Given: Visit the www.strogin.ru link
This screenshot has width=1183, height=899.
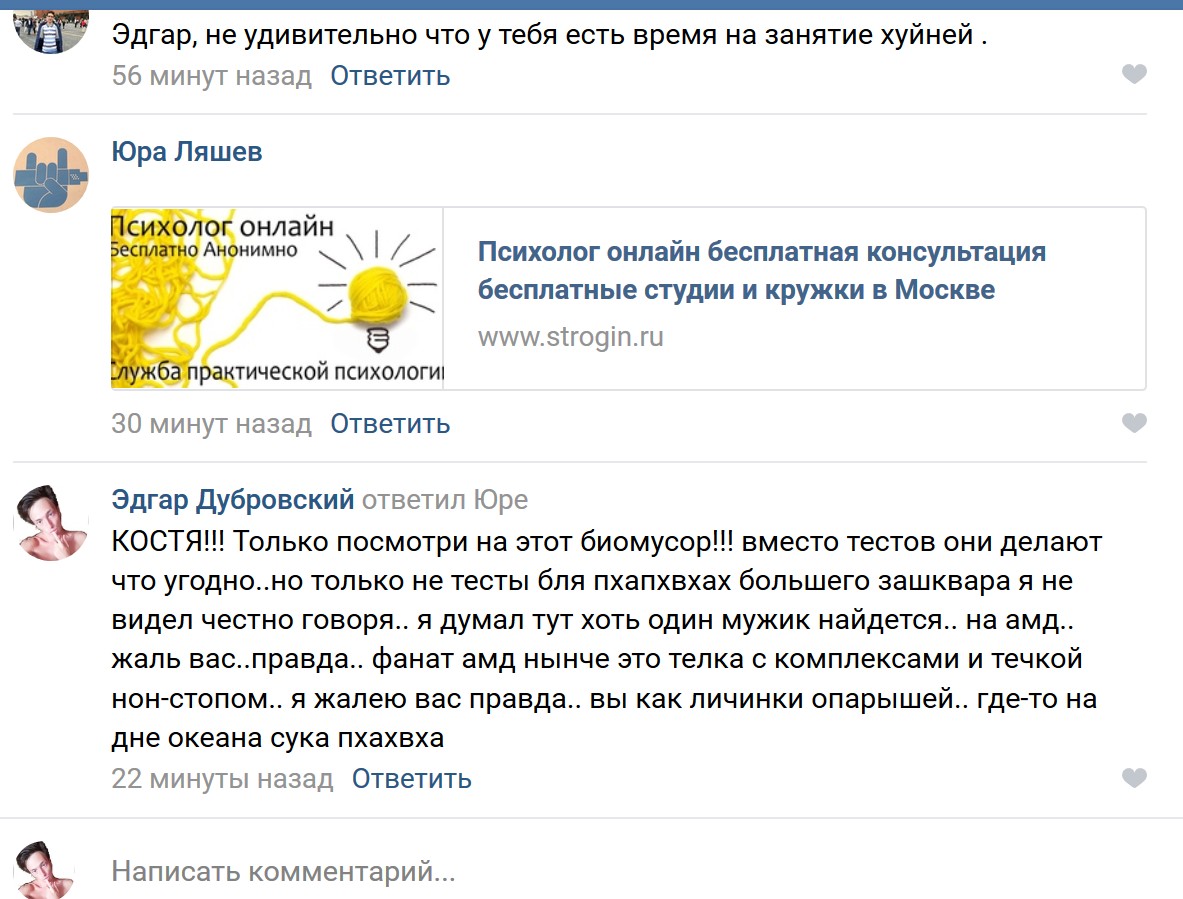Looking at the screenshot, I should [570, 337].
